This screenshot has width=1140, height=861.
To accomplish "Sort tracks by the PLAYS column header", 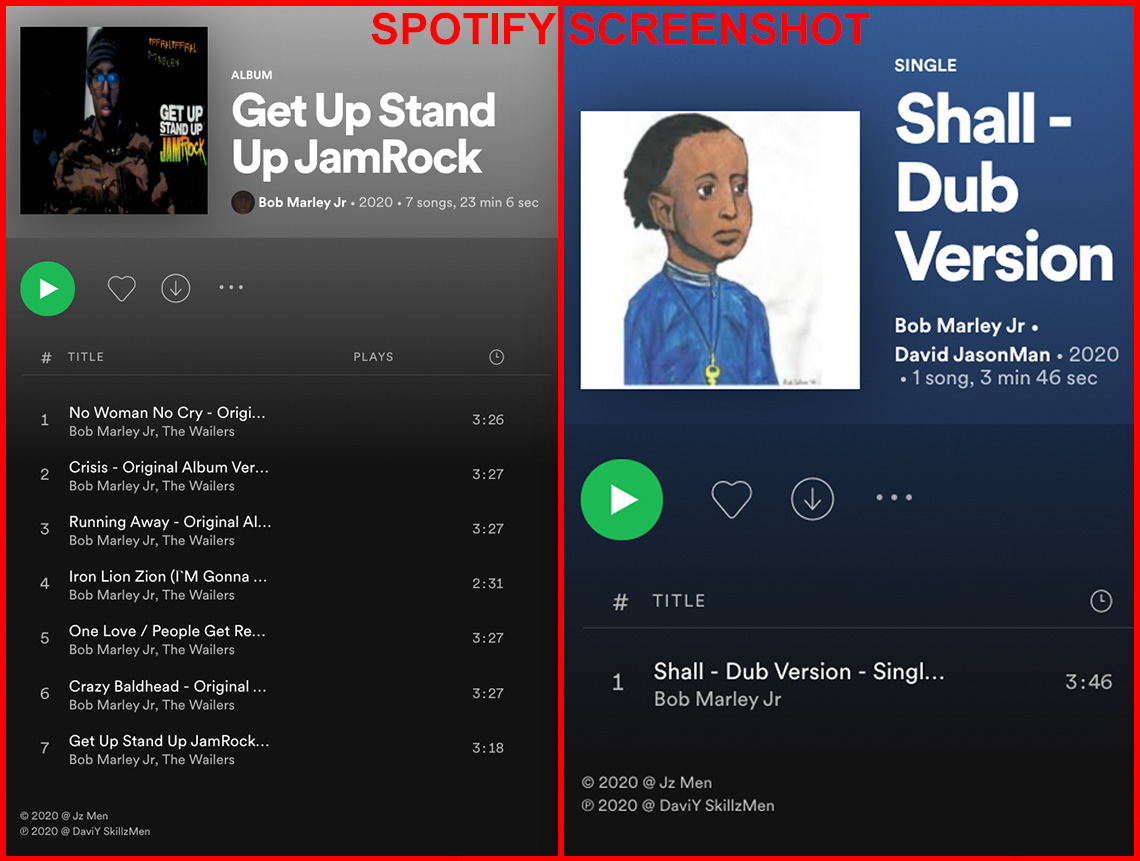I will 373,357.
